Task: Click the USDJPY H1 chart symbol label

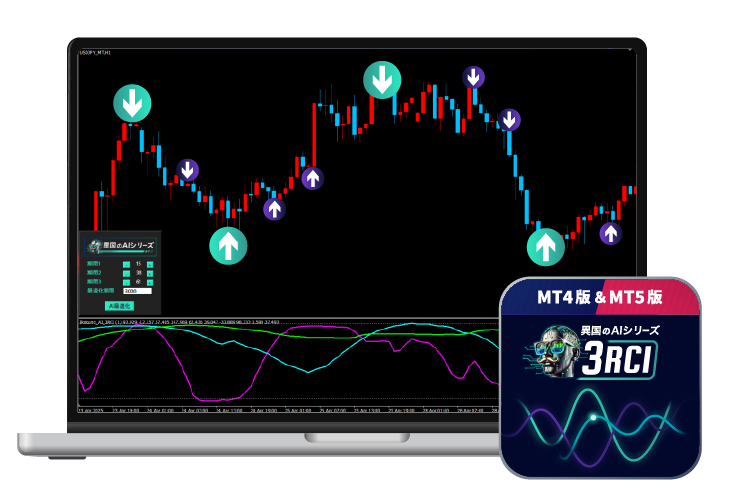Action: pyautogui.click(x=95, y=53)
